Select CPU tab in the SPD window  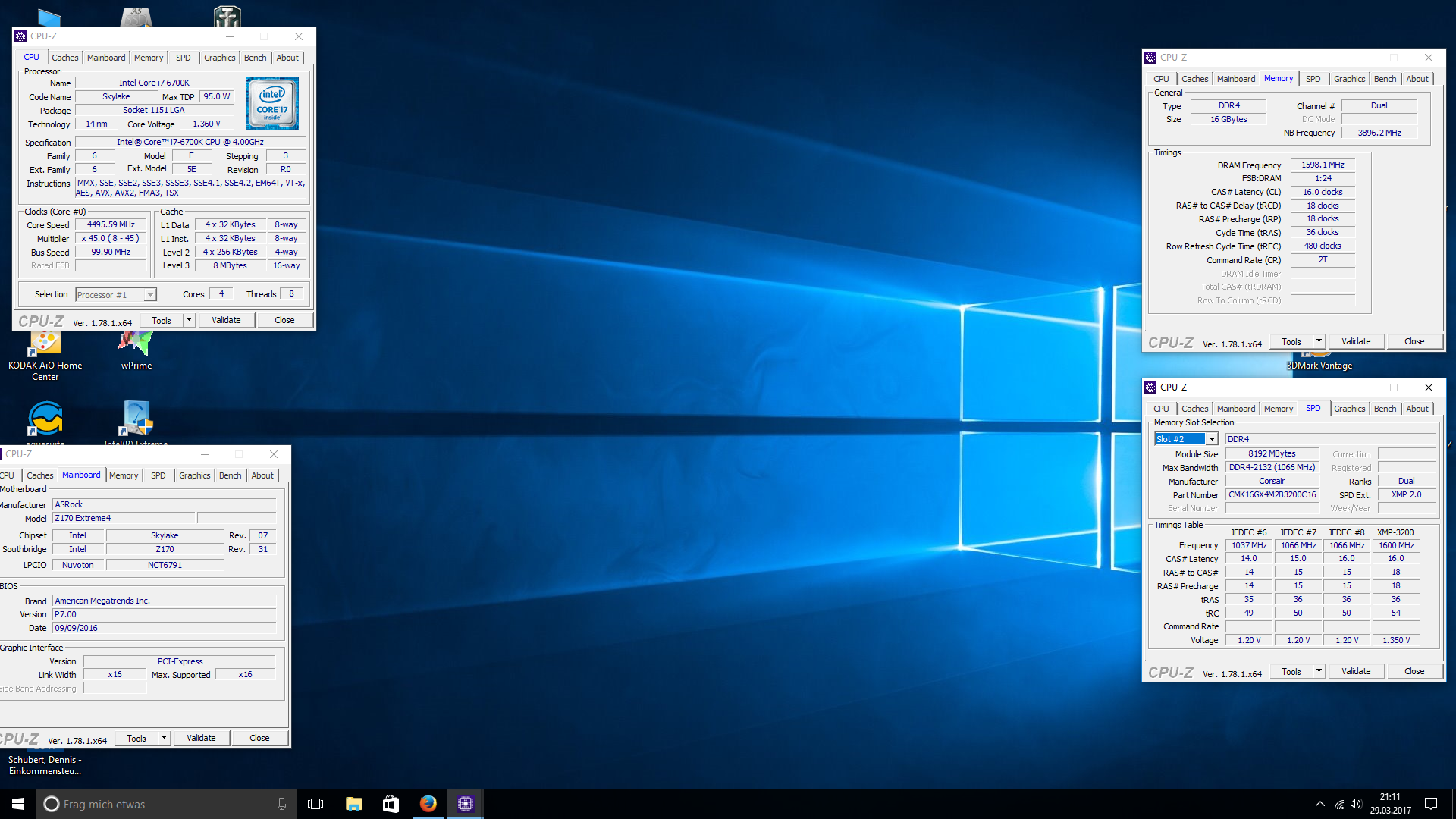pyautogui.click(x=1162, y=409)
